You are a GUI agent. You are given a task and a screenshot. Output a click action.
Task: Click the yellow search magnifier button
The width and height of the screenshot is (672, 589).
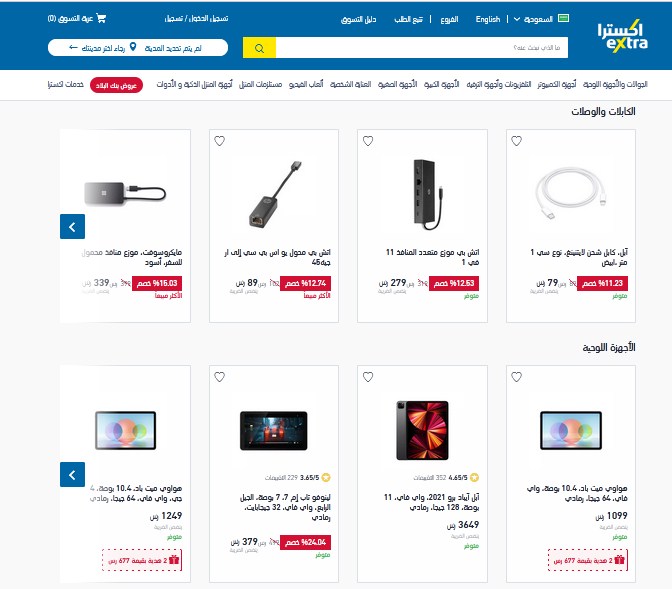259,48
